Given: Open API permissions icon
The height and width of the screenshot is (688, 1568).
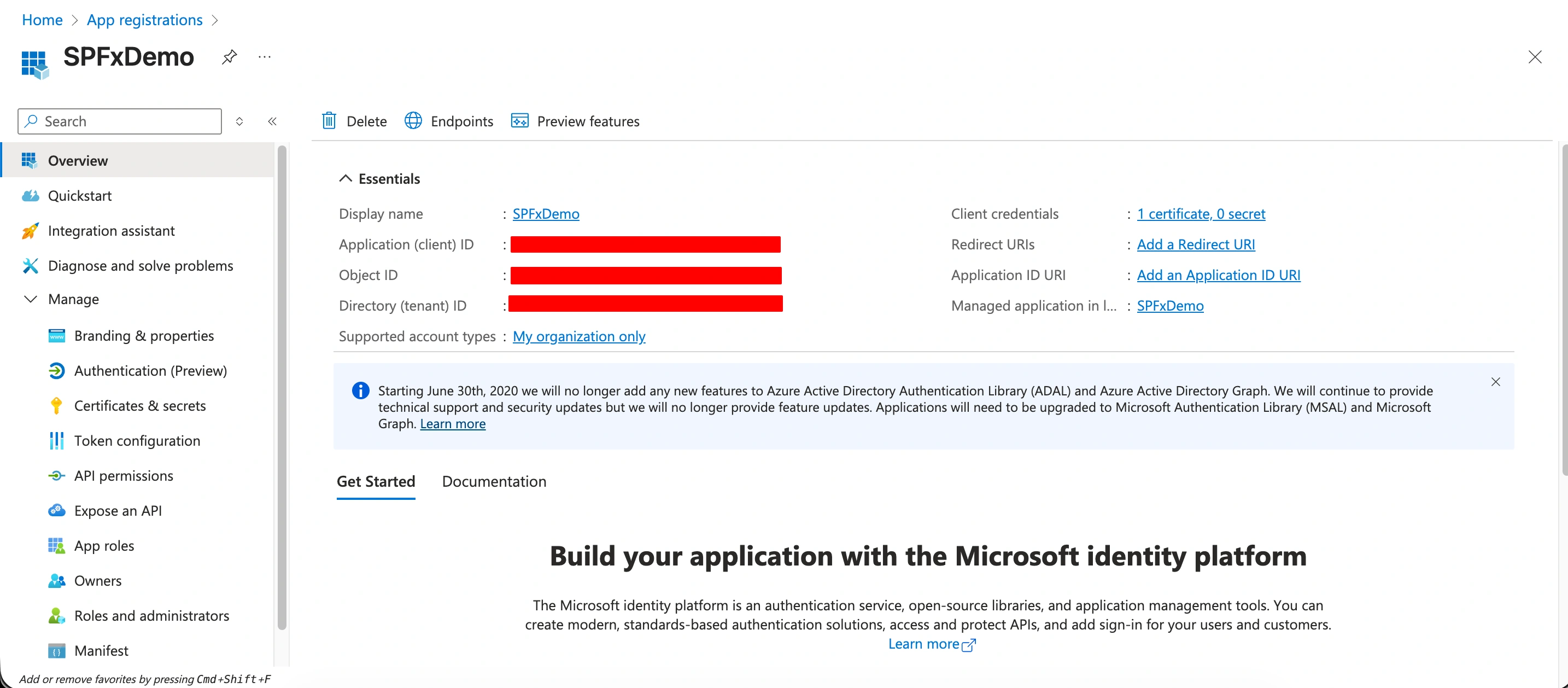Looking at the screenshot, I should pyautogui.click(x=57, y=475).
